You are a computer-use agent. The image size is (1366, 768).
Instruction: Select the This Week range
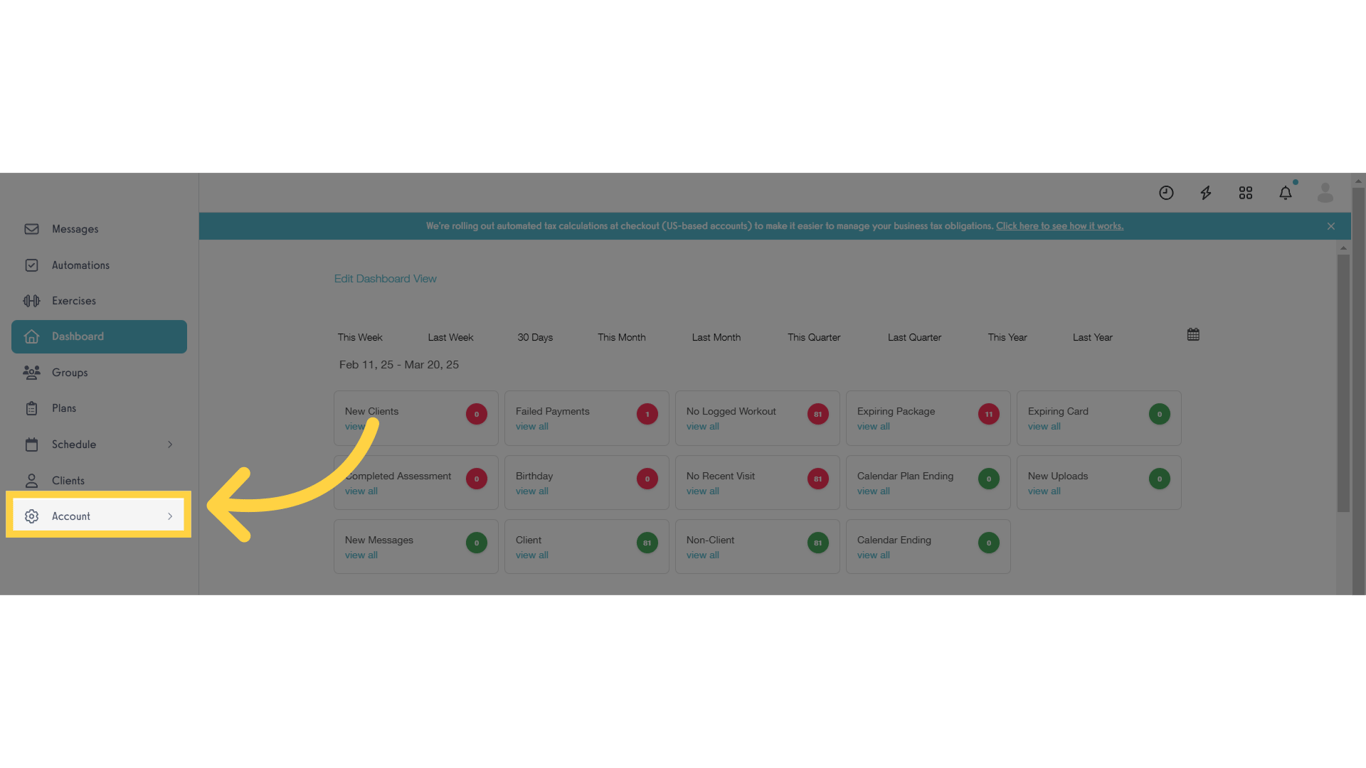click(x=360, y=338)
